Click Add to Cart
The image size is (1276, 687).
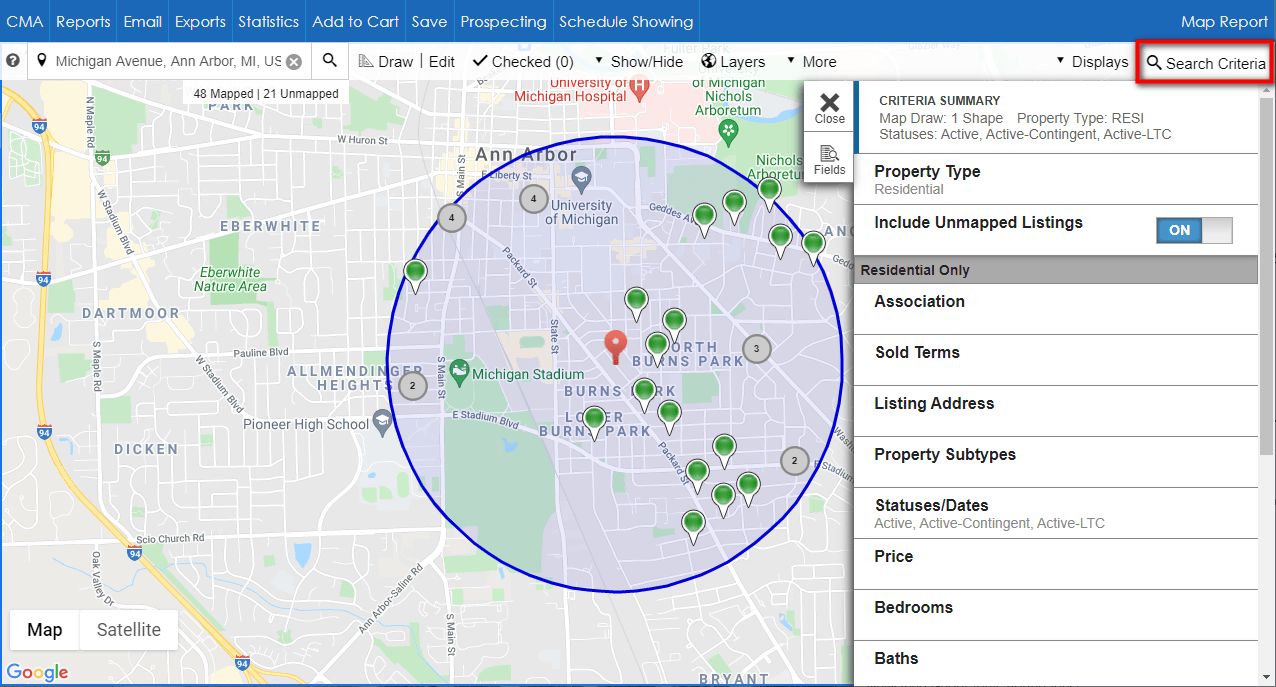pyautogui.click(x=355, y=21)
